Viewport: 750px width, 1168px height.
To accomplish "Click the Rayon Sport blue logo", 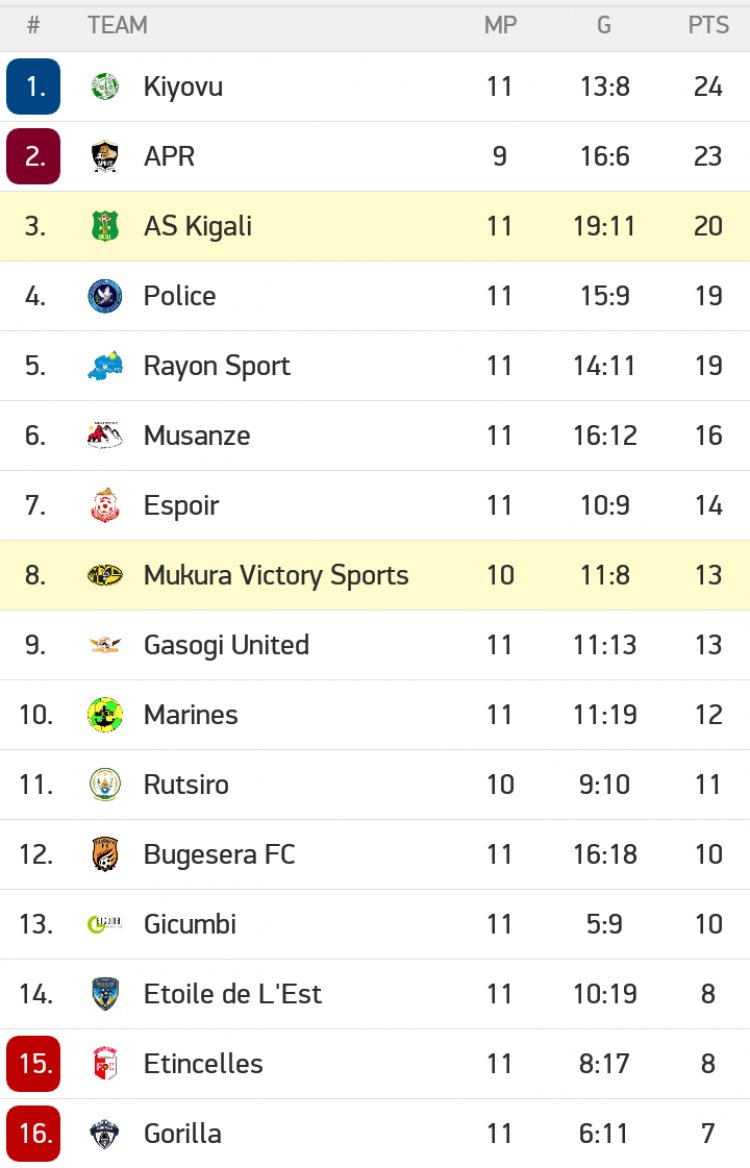I will [x=105, y=366].
